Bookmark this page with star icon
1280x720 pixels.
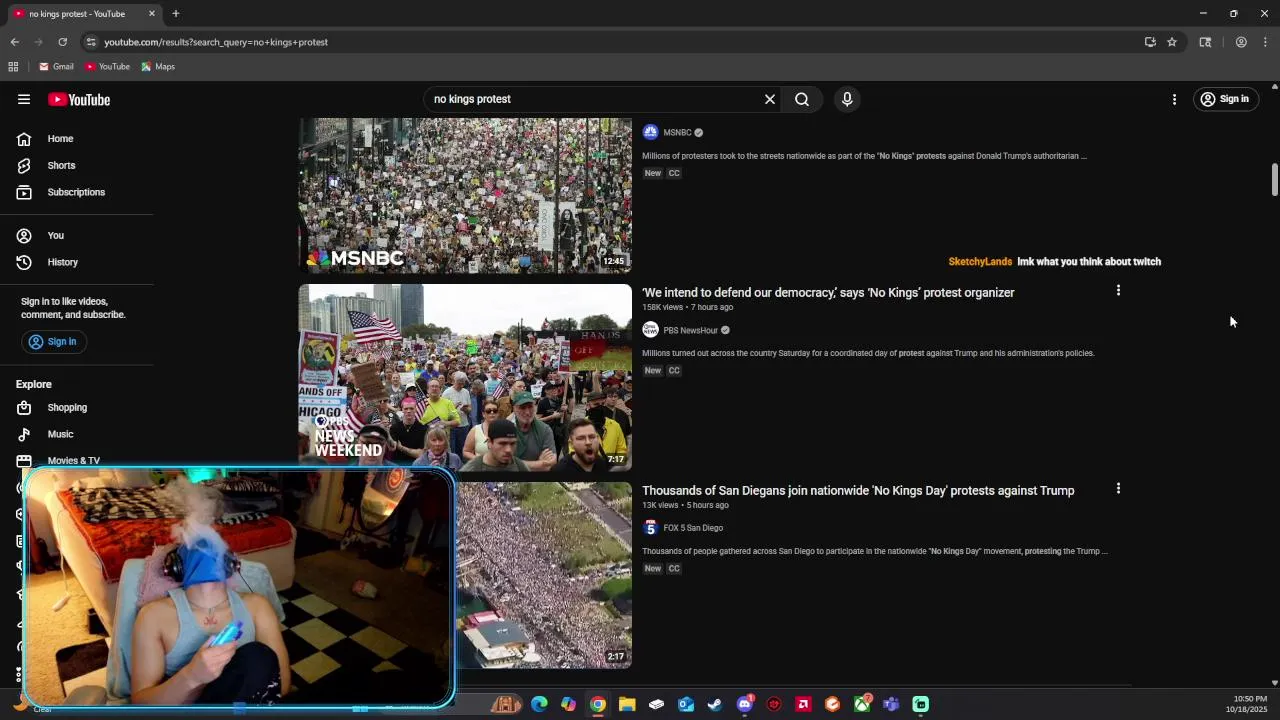click(x=1172, y=42)
